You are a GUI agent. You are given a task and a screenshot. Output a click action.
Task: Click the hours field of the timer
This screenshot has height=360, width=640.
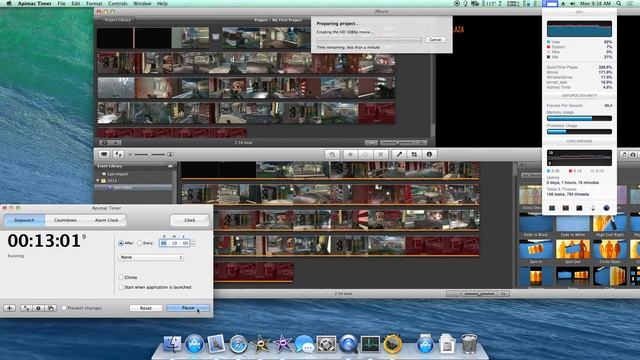point(163,243)
